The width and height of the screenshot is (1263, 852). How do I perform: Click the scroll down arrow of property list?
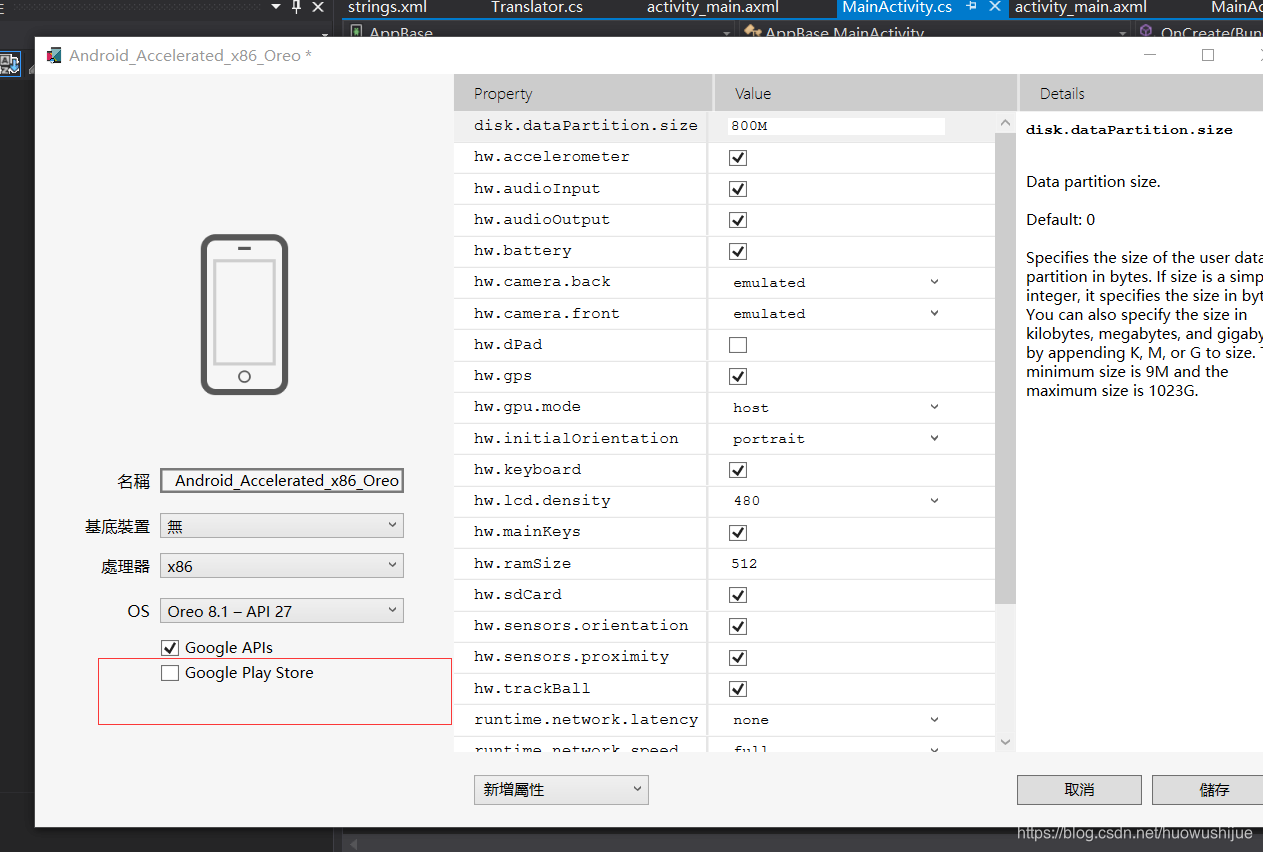1005,742
